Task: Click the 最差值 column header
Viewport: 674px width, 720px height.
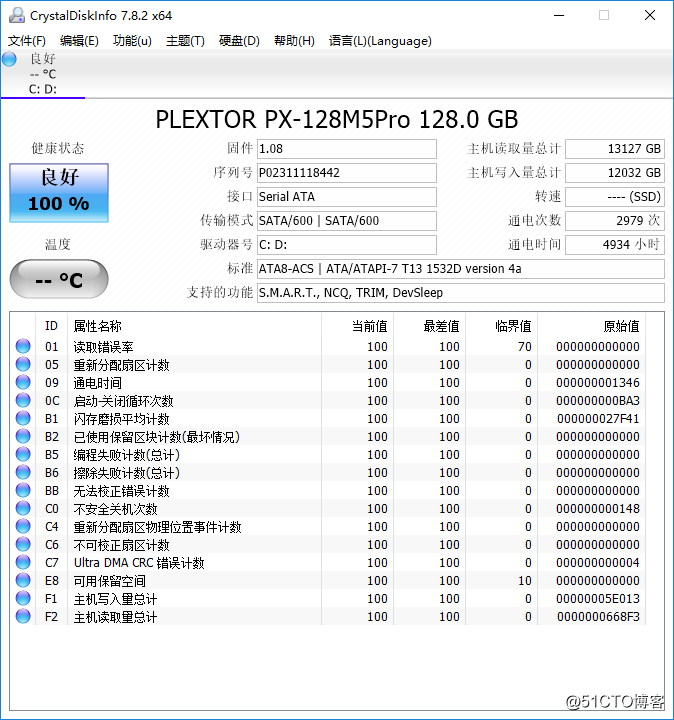Action: [x=430, y=326]
